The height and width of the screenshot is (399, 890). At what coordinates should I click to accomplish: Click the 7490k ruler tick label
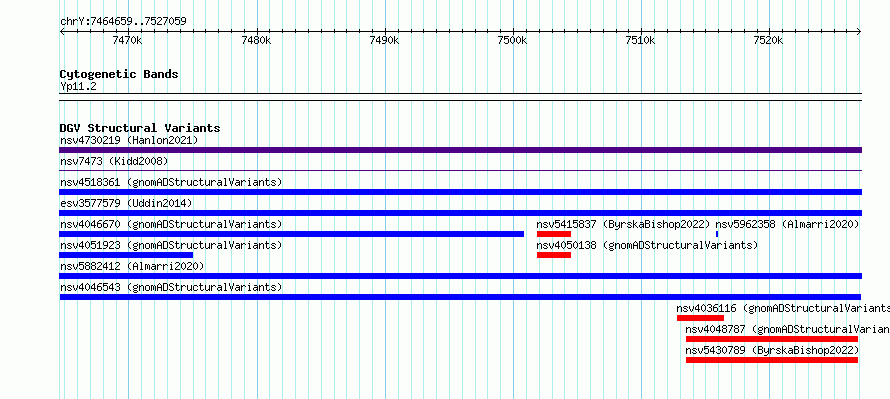pyautogui.click(x=384, y=41)
